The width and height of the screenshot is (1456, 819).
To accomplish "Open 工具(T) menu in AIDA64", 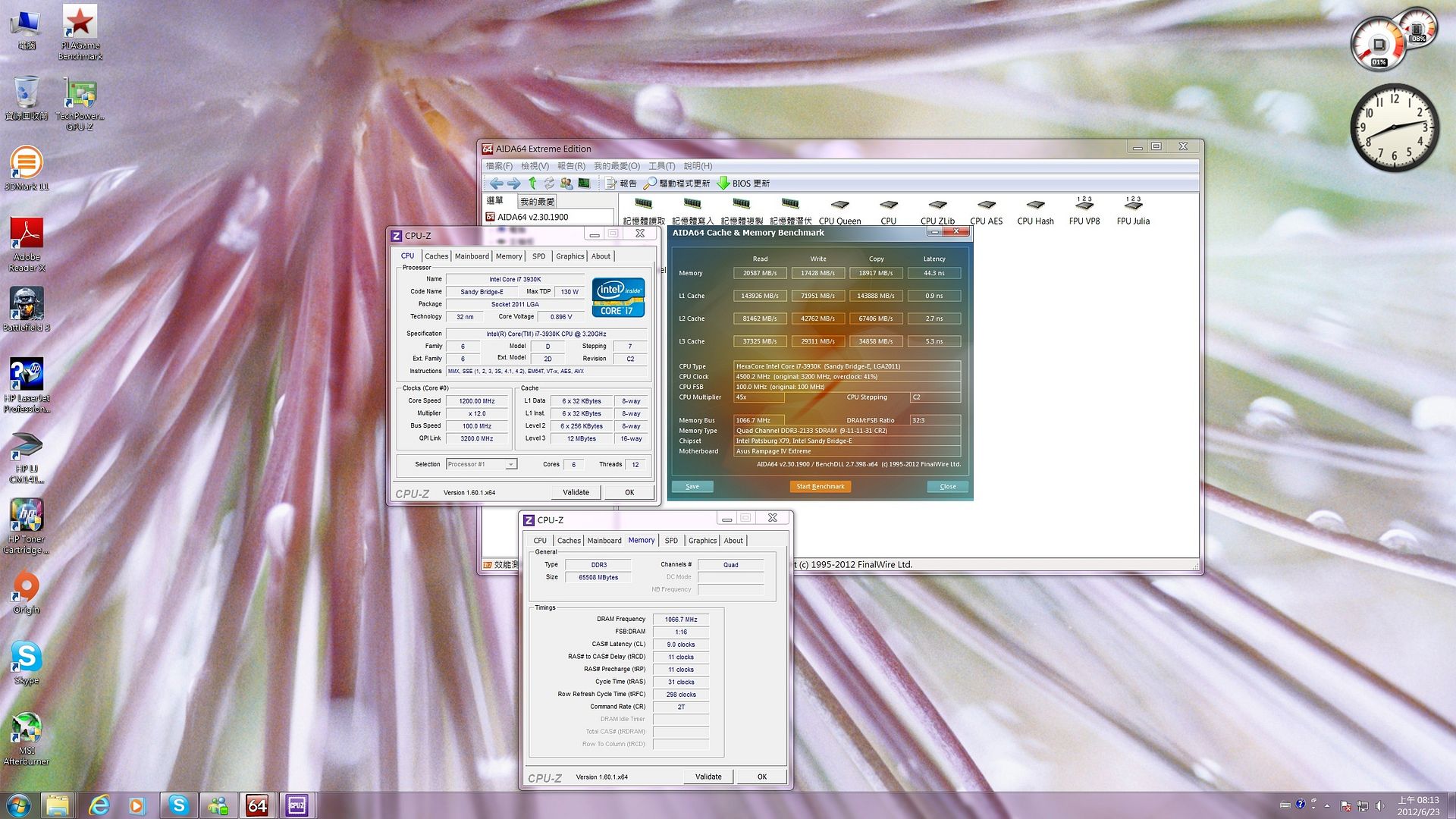I will (661, 166).
